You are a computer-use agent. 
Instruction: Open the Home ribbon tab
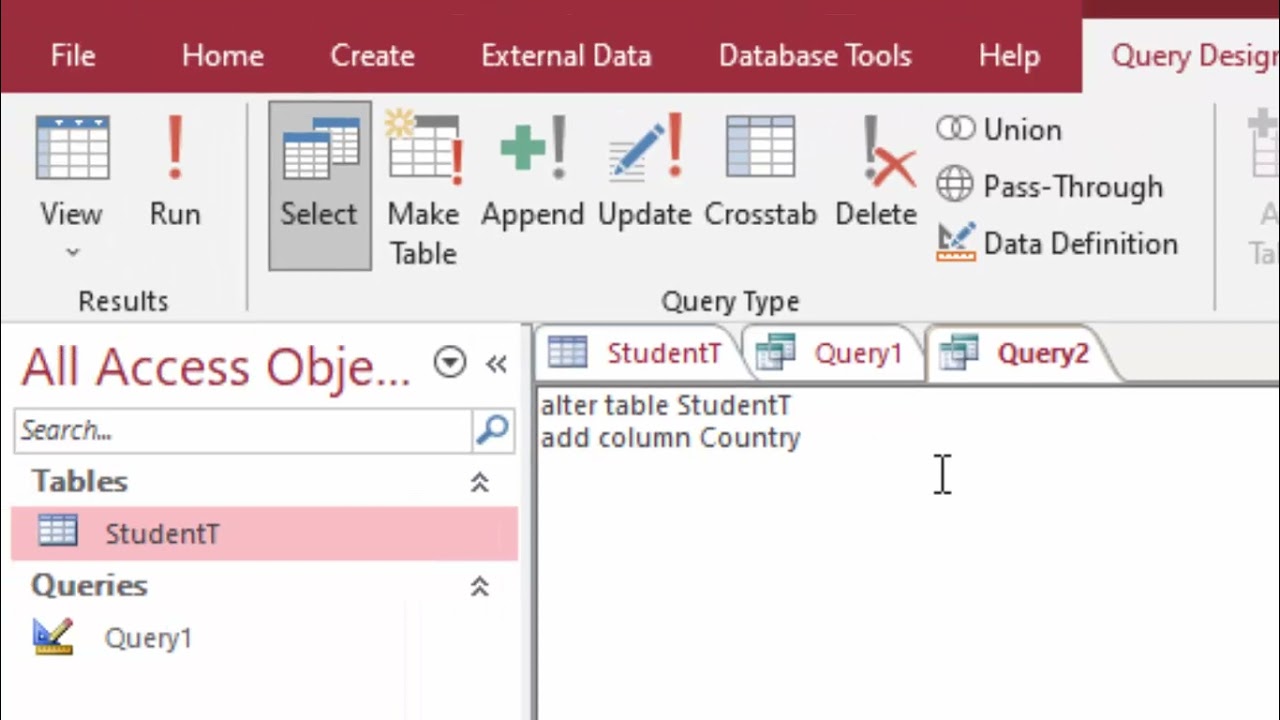click(223, 55)
